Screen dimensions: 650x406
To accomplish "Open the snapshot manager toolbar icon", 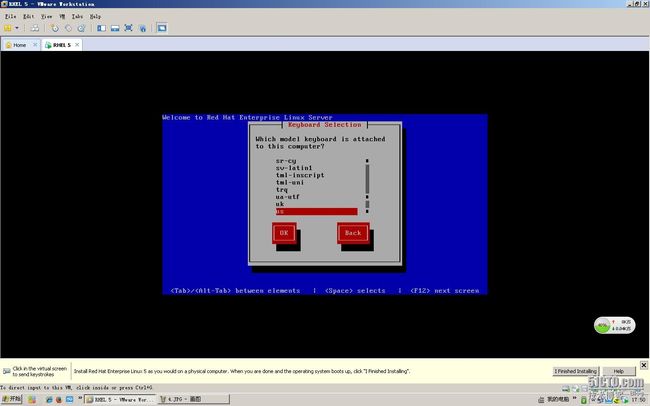I will tap(82, 28).
